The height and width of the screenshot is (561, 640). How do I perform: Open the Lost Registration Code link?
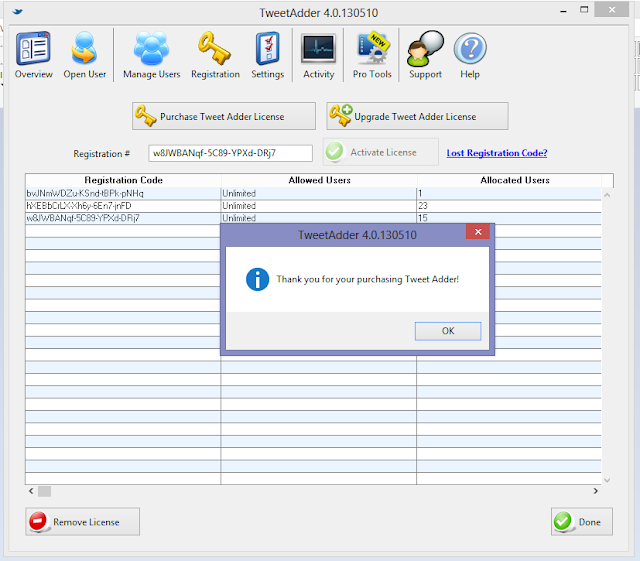[x=497, y=153]
